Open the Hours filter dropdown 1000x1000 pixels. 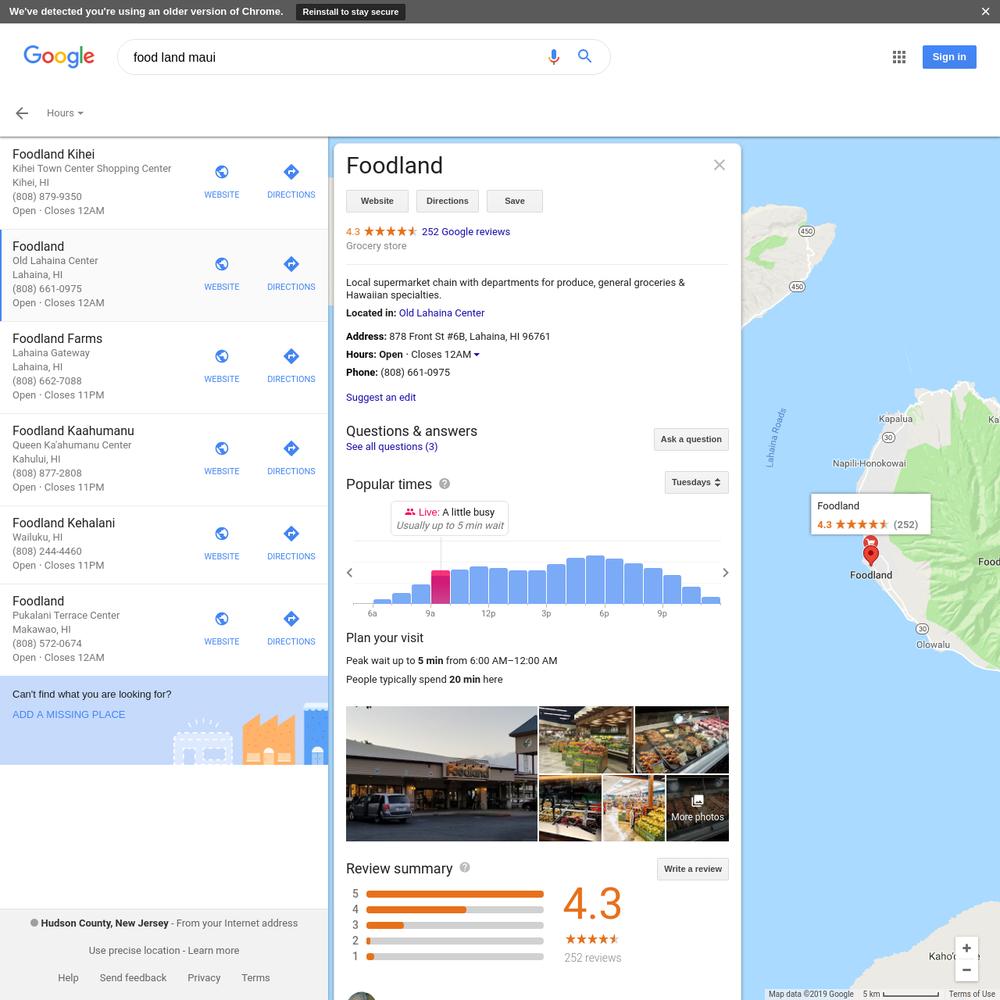[x=64, y=113]
